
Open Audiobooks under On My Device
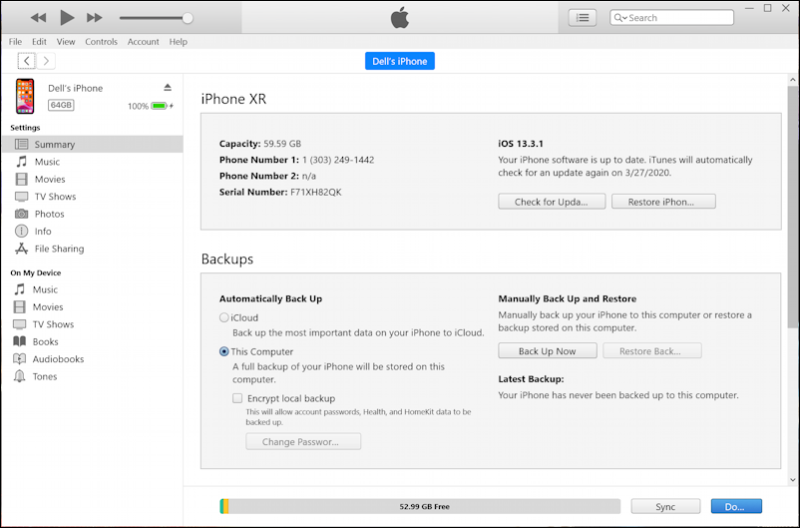tap(58, 359)
